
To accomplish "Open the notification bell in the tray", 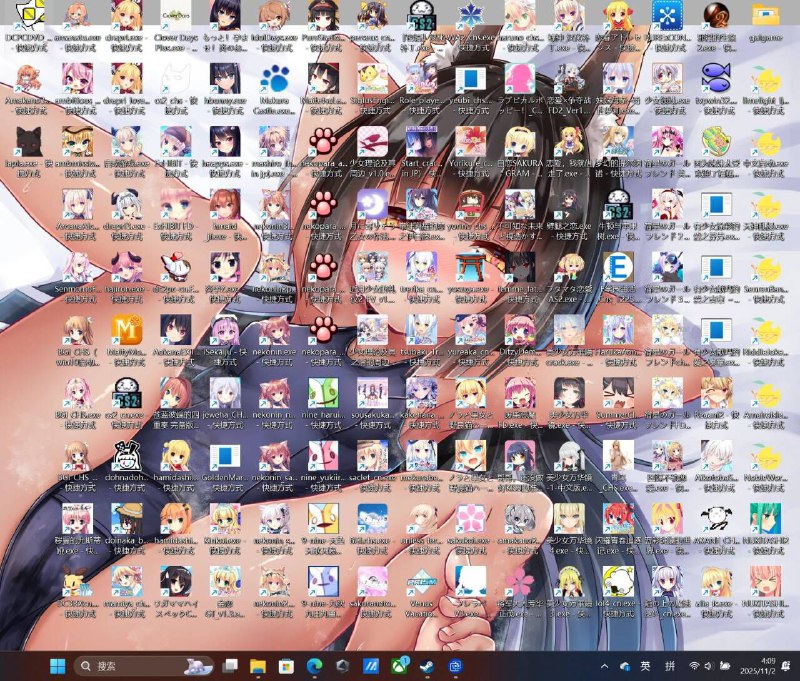I will [787, 666].
